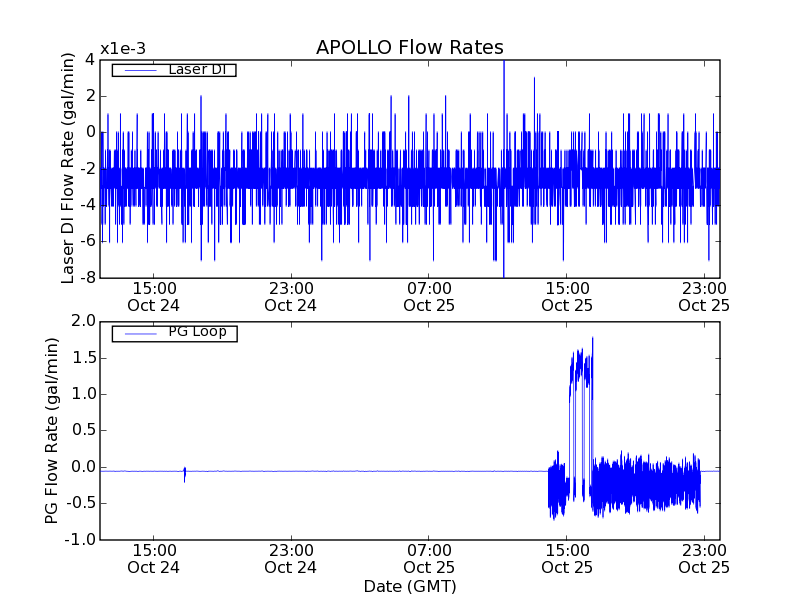This screenshot has height=600, width=800.
Task: Click the small PG Loop blip on Oct 24
Action: (x=185, y=474)
